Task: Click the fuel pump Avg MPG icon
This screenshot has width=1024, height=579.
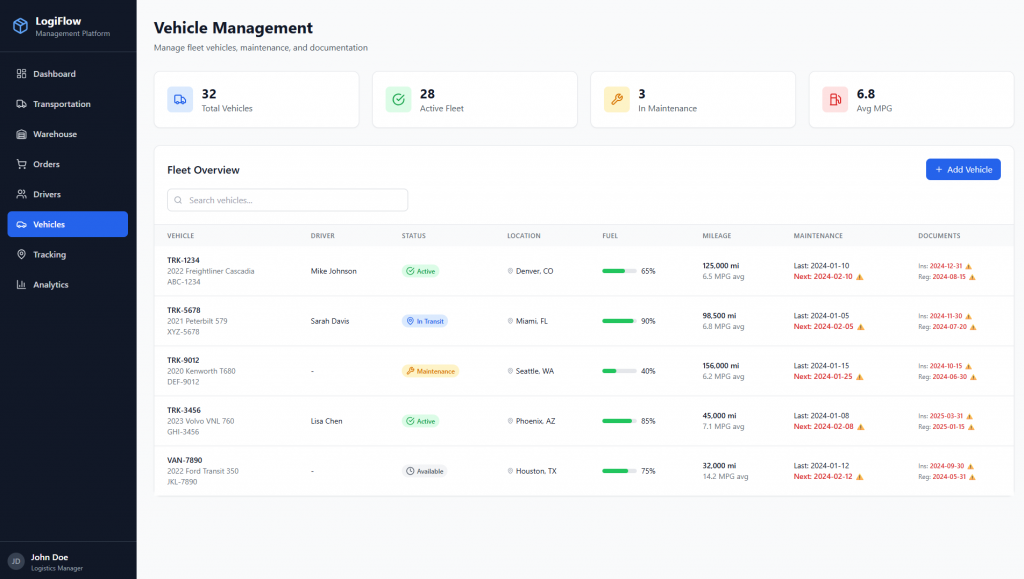Action: point(835,99)
